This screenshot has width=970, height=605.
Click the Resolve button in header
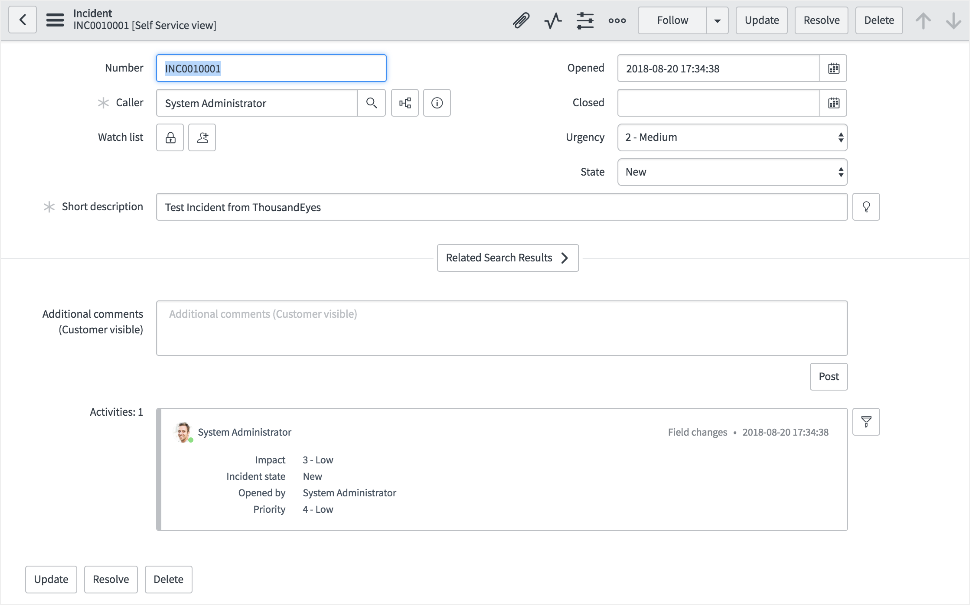821,20
